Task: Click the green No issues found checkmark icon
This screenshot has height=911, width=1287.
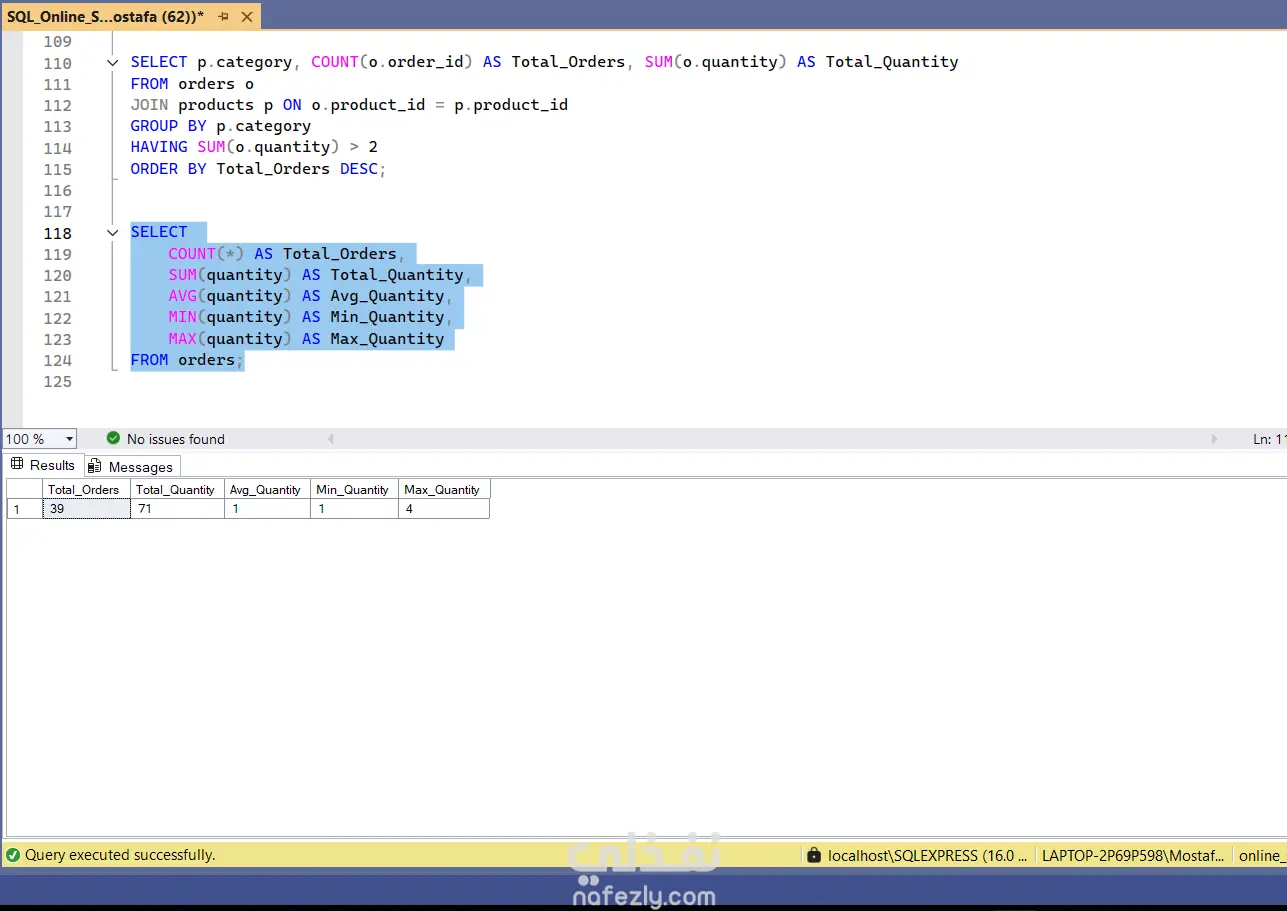Action: pos(113,438)
